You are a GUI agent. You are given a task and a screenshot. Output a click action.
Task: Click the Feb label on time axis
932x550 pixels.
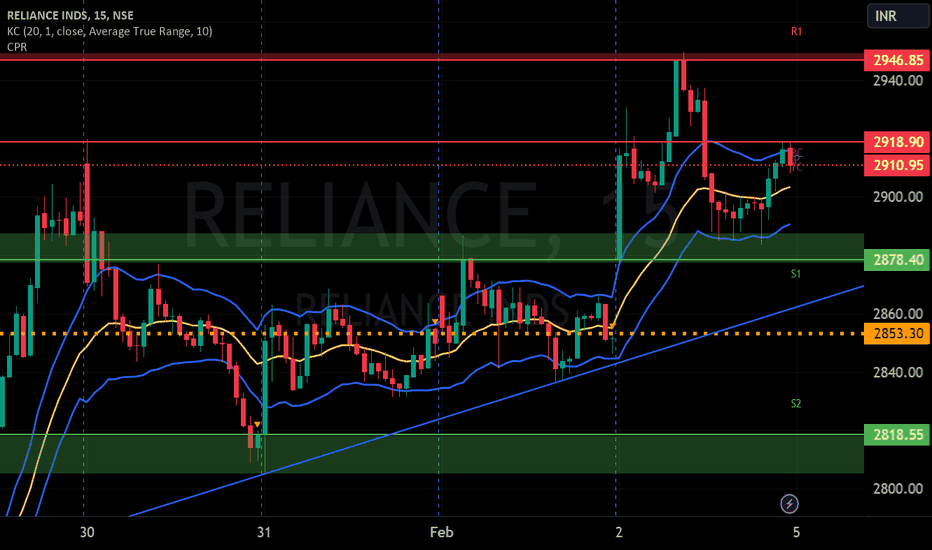click(x=442, y=532)
